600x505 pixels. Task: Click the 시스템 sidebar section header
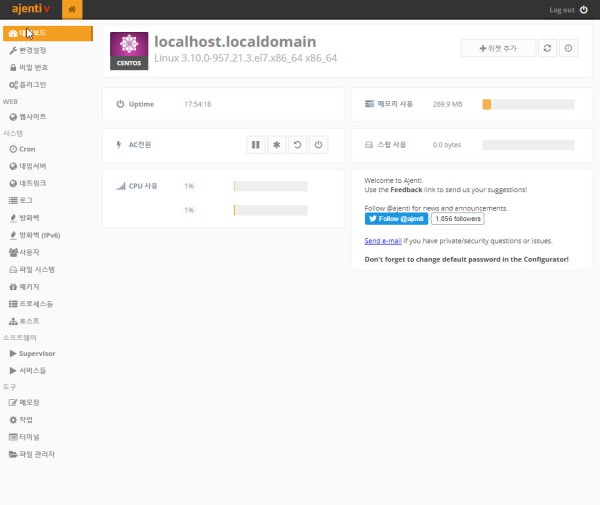(x=13, y=134)
